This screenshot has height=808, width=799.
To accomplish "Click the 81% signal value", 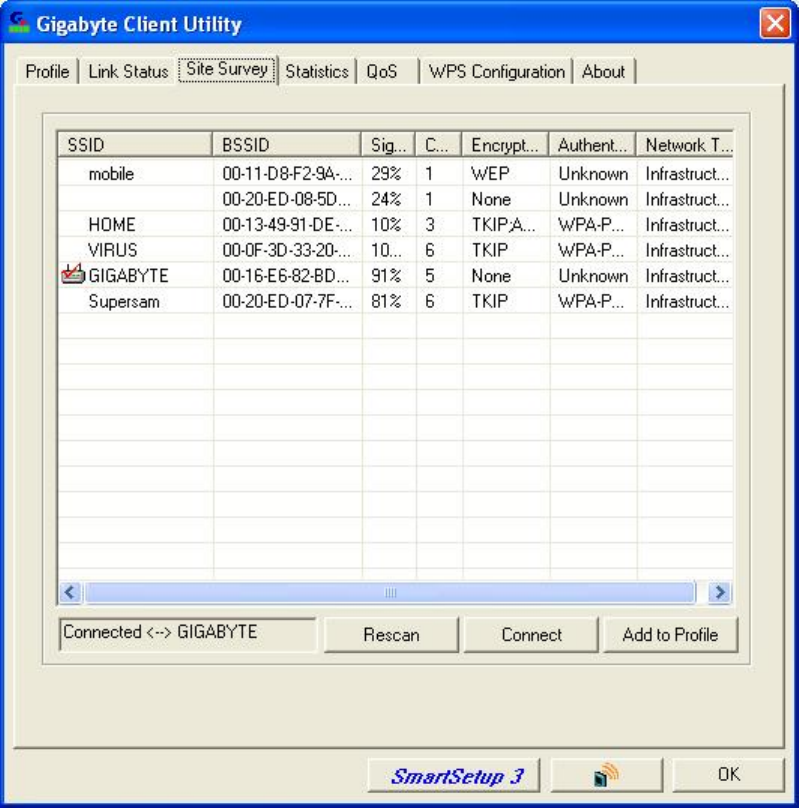I will coord(386,300).
